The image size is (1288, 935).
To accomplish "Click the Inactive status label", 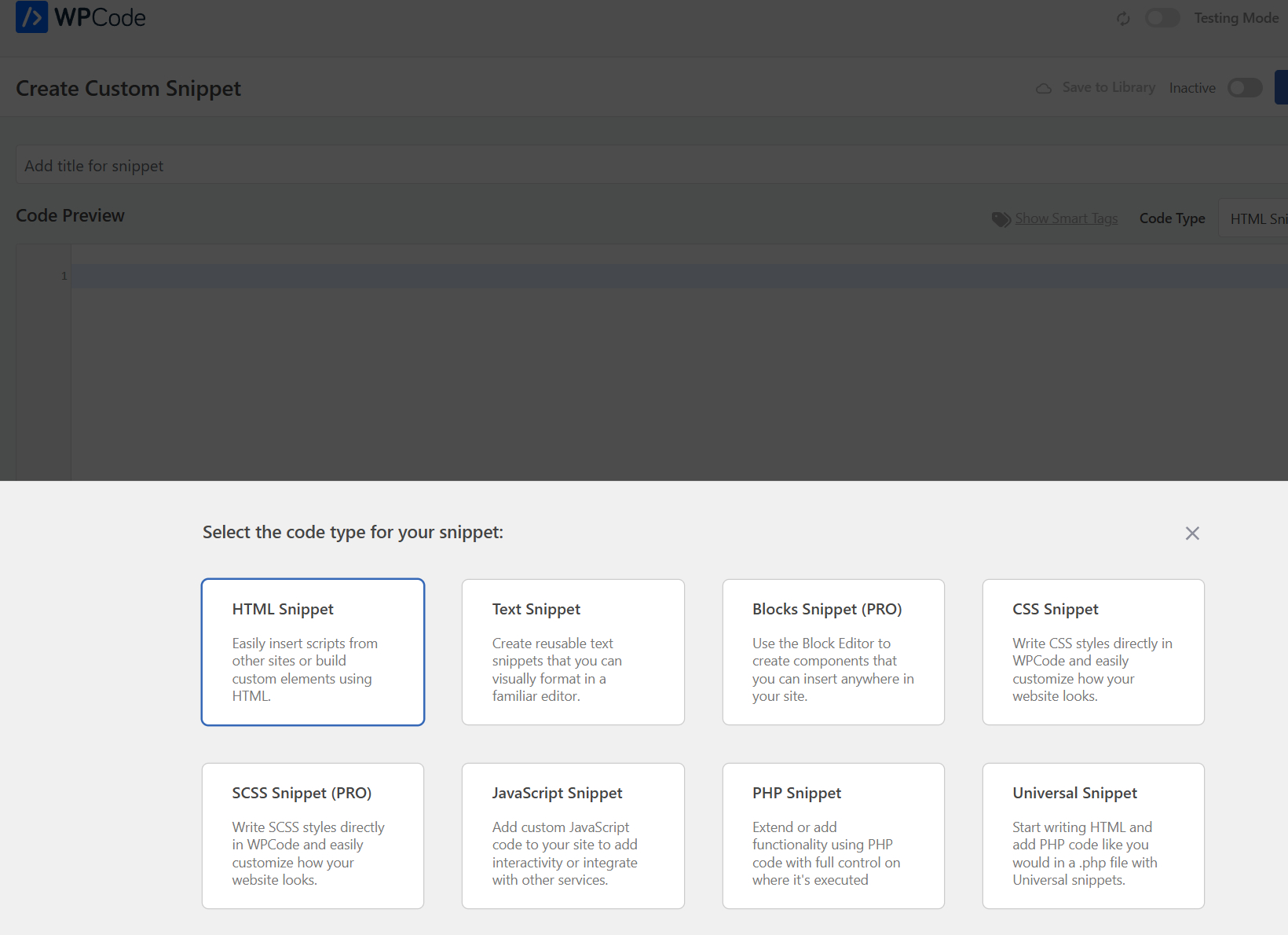I will (1192, 88).
